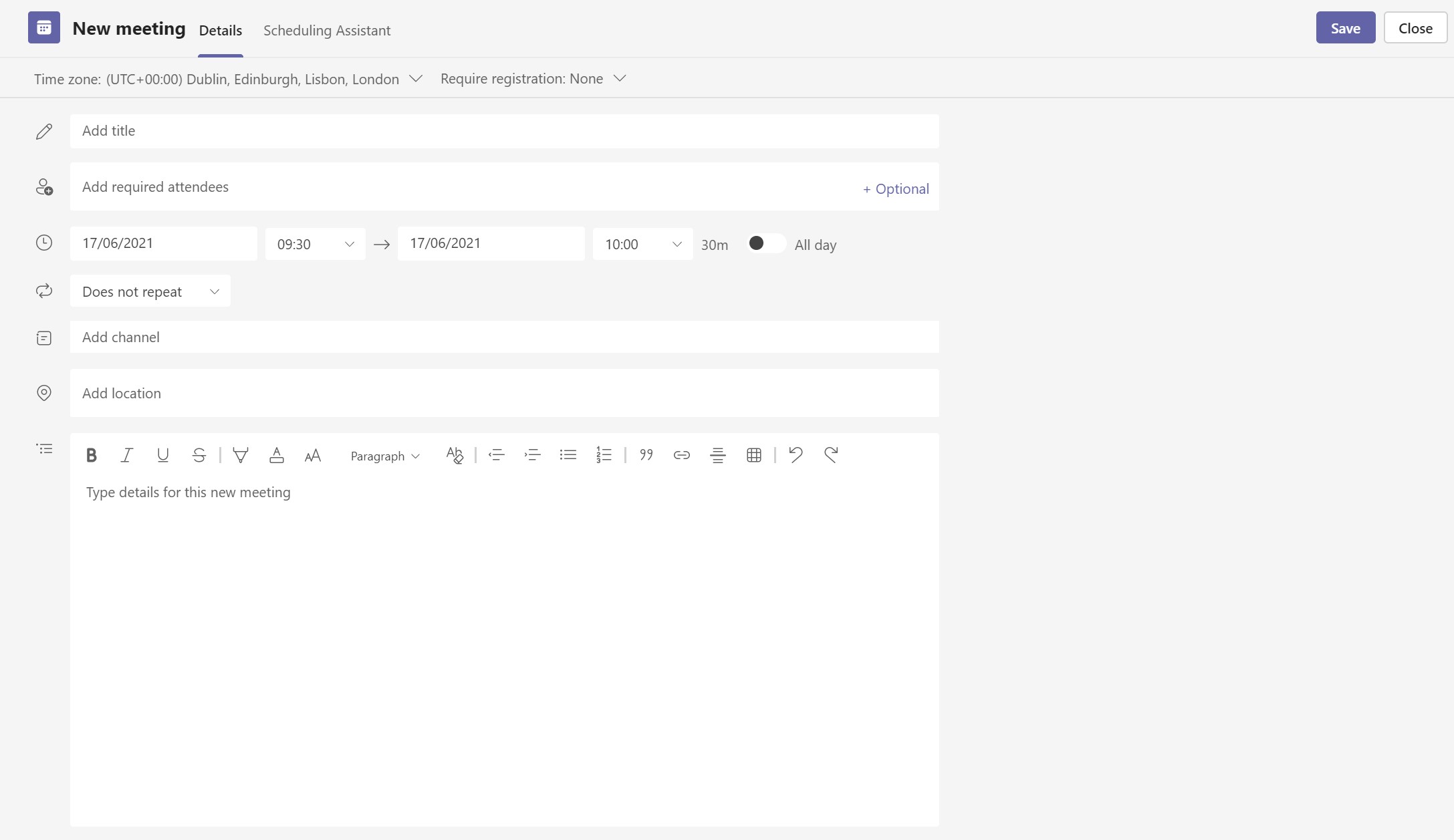The width and height of the screenshot is (1454, 840).
Task: Open the Paragraph style dropdown
Action: coord(385,456)
